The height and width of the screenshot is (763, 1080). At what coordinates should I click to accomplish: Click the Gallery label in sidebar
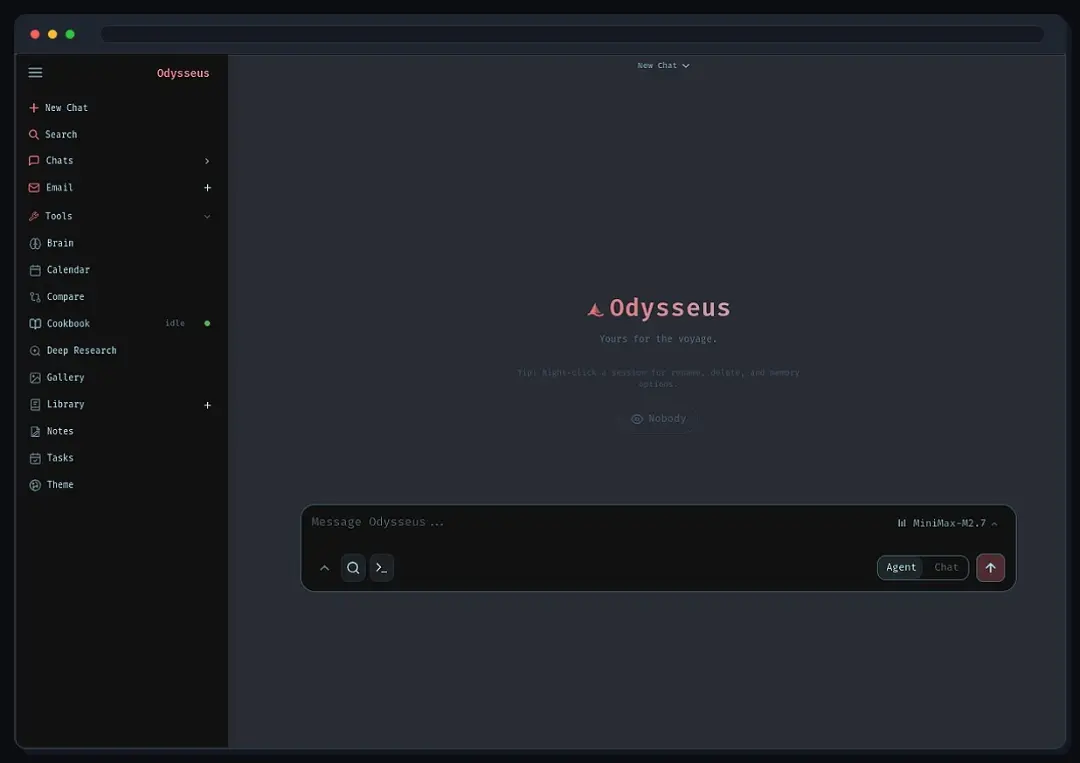65,378
